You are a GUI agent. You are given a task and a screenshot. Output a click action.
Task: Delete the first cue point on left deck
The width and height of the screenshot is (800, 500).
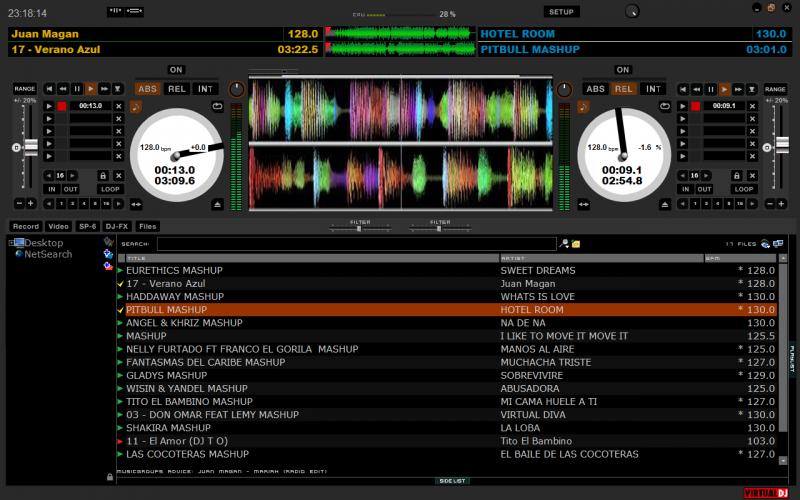point(119,105)
